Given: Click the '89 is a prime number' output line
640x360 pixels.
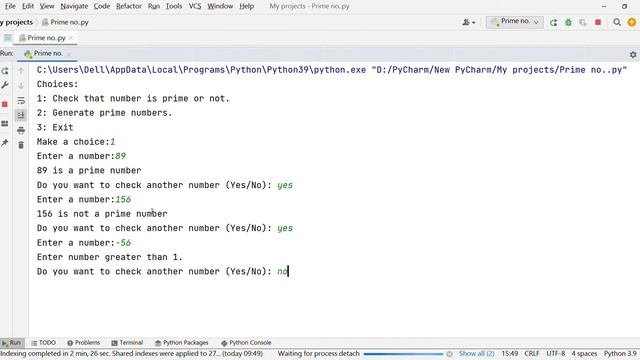Looking at the screenshot, I should 89,171.
